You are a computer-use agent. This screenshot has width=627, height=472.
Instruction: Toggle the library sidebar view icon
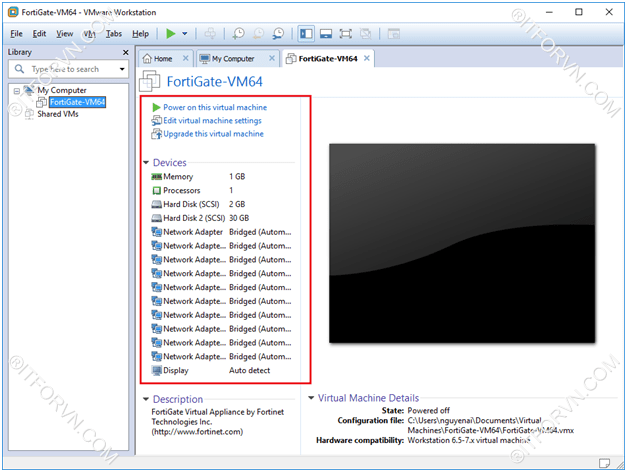tap(306, 34)
